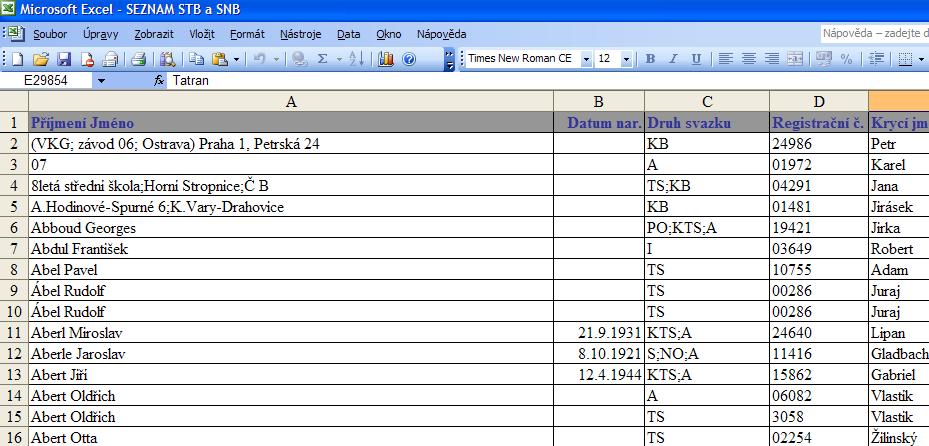
Task: Open the Nástroje menu
Action: click(300, 34)
